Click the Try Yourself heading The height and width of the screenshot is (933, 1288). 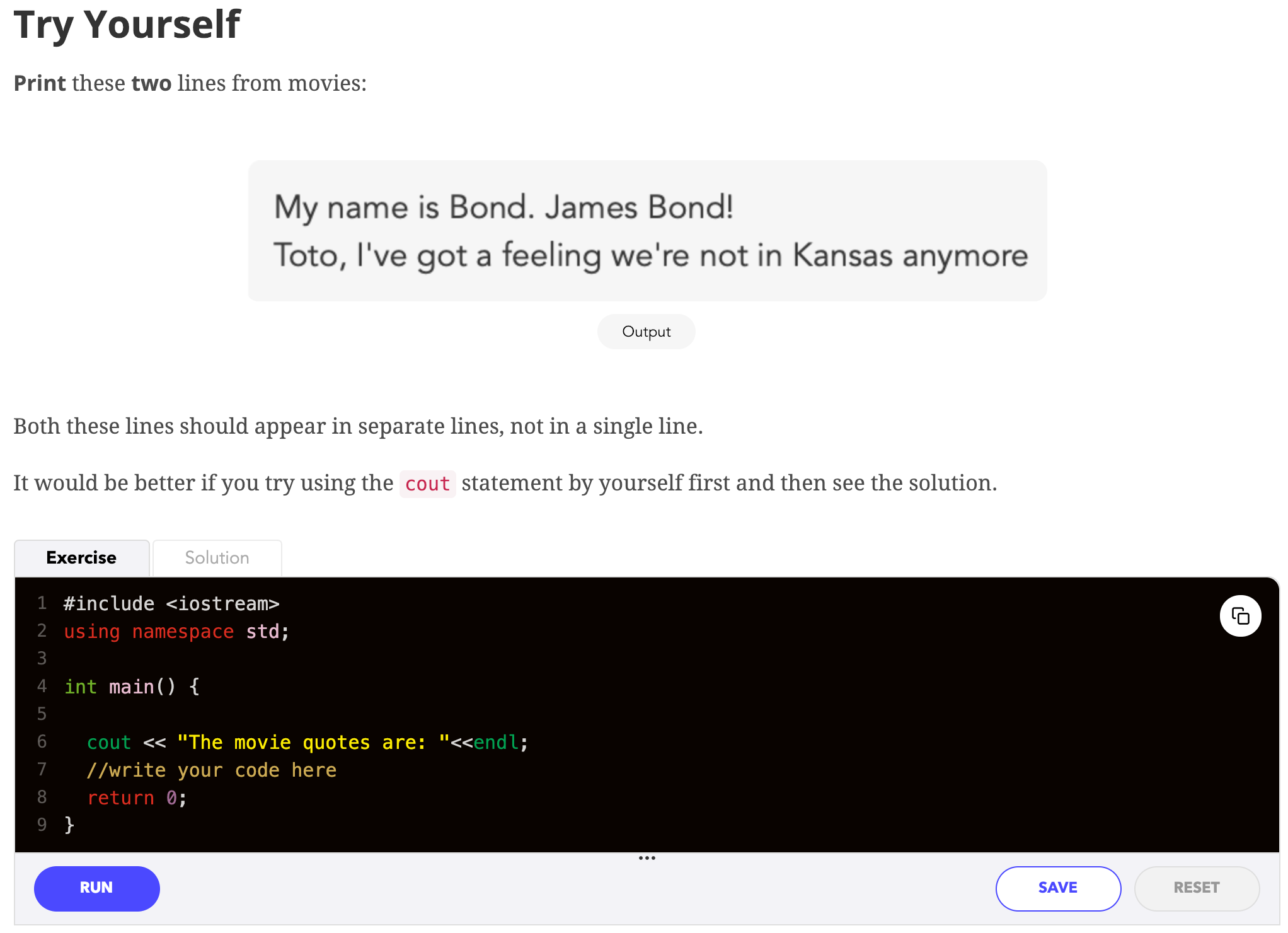127,25
